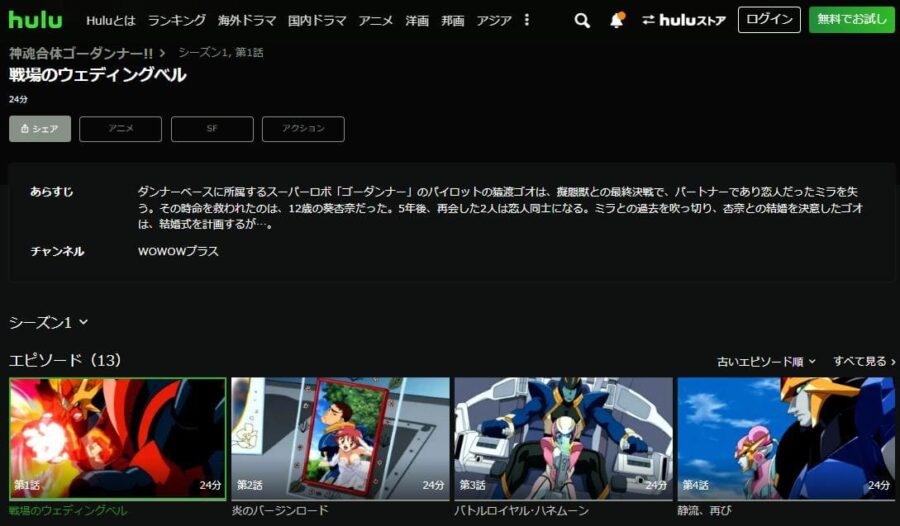
Task: Click the シェア share button
Action: click(40, 129)
